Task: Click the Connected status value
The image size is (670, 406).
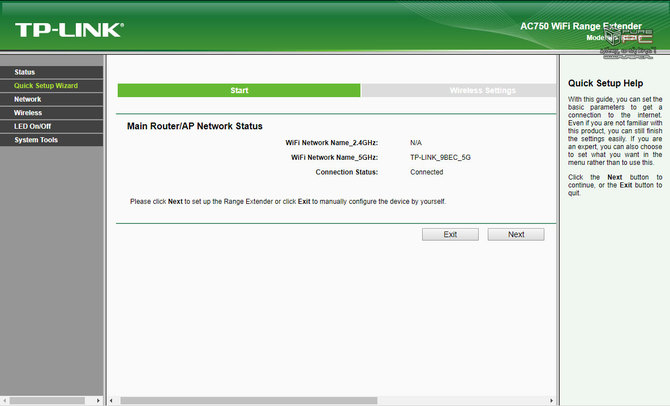Action: (426, 172)
